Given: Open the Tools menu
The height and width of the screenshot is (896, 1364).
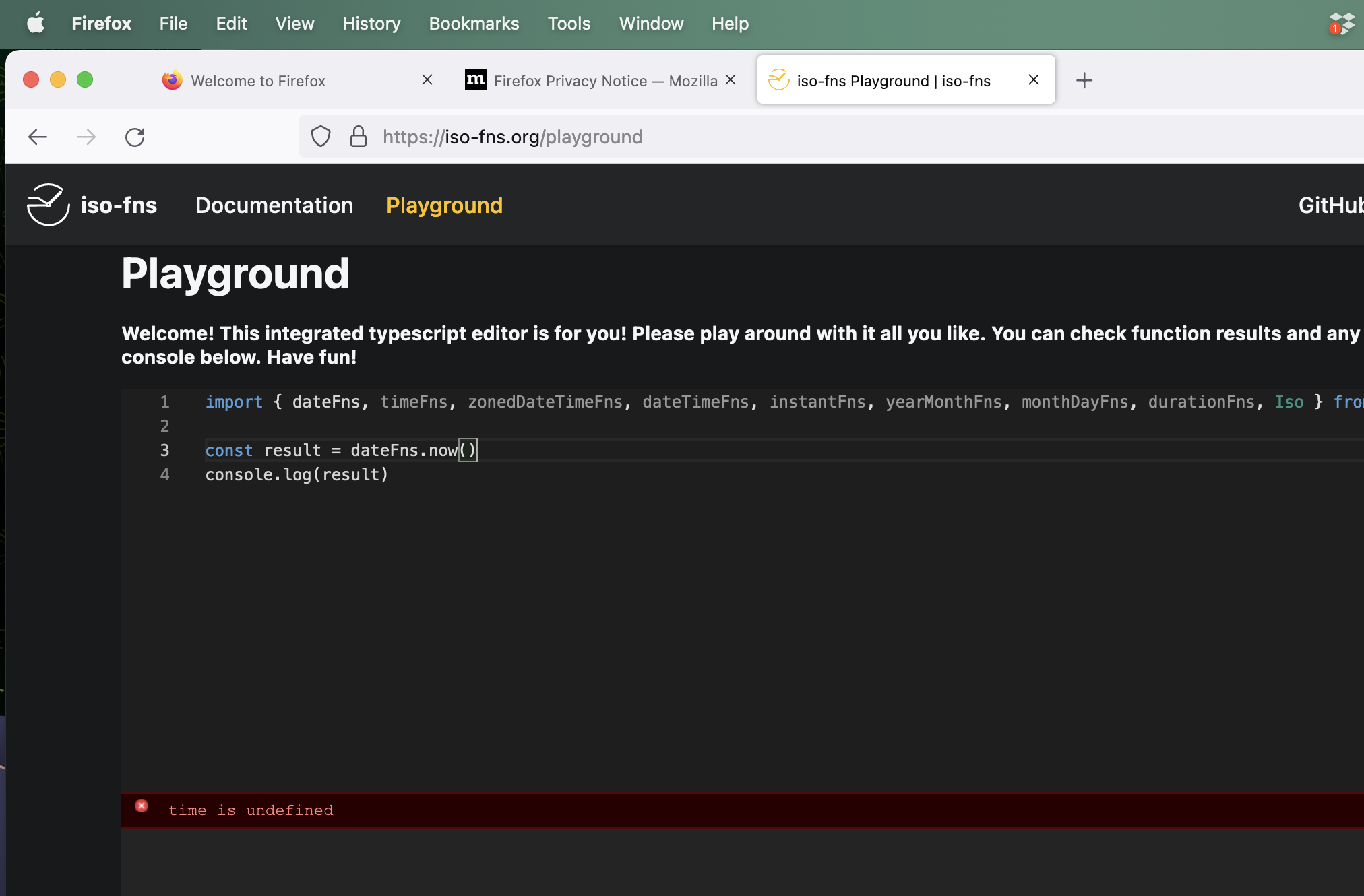Looking at the screenshot, I should 569,24.
